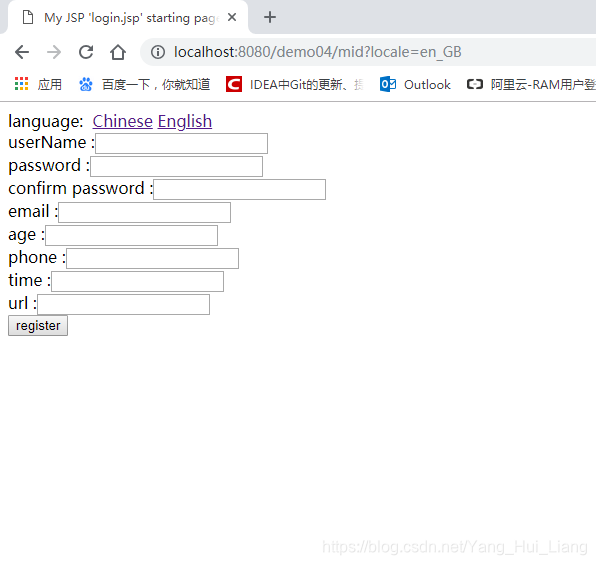Select the My JSP 'login.jsp' tab
The image size is (596, 565).
point(128,17)
